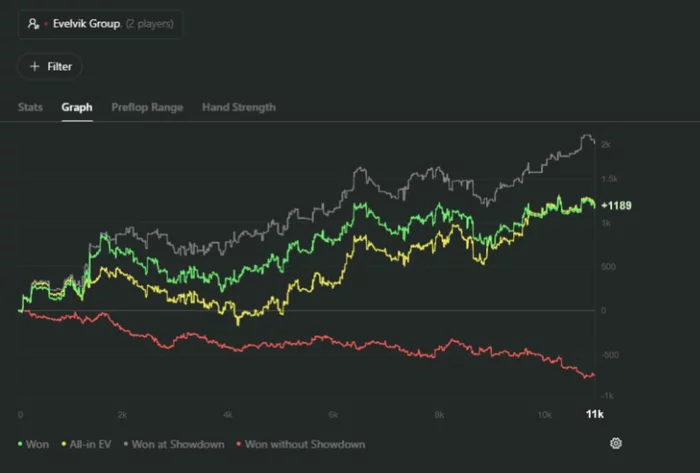Go to the Hand Strength tab

[239, 107]
